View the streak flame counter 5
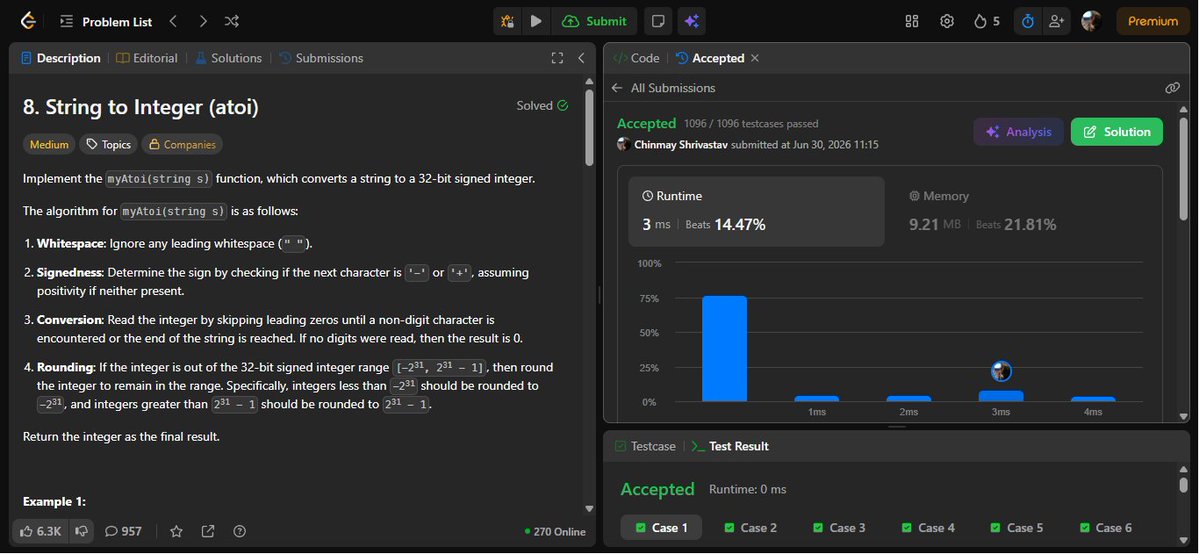 pos(986,21)
